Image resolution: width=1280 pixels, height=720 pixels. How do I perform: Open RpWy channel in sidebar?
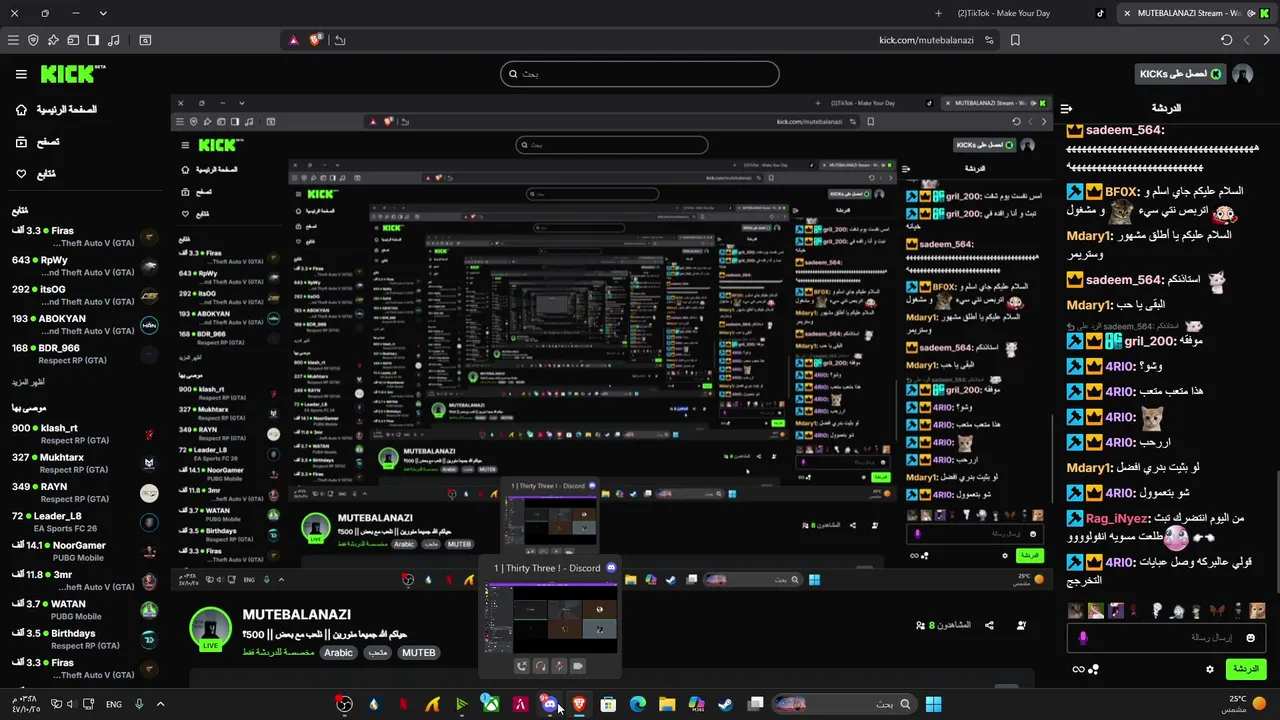[85, 266]
